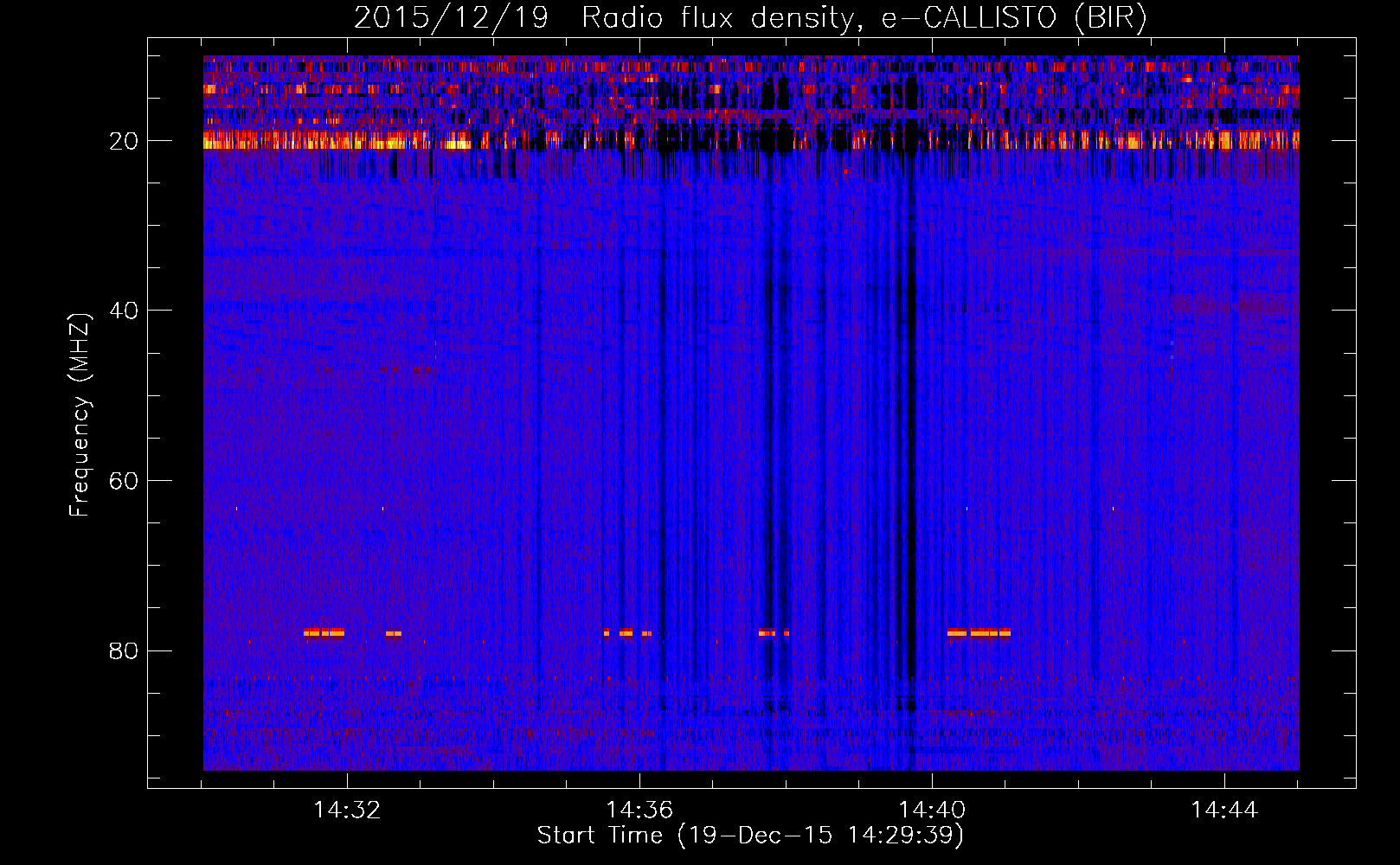Click the '60' frequency tick label

(125, 481)
